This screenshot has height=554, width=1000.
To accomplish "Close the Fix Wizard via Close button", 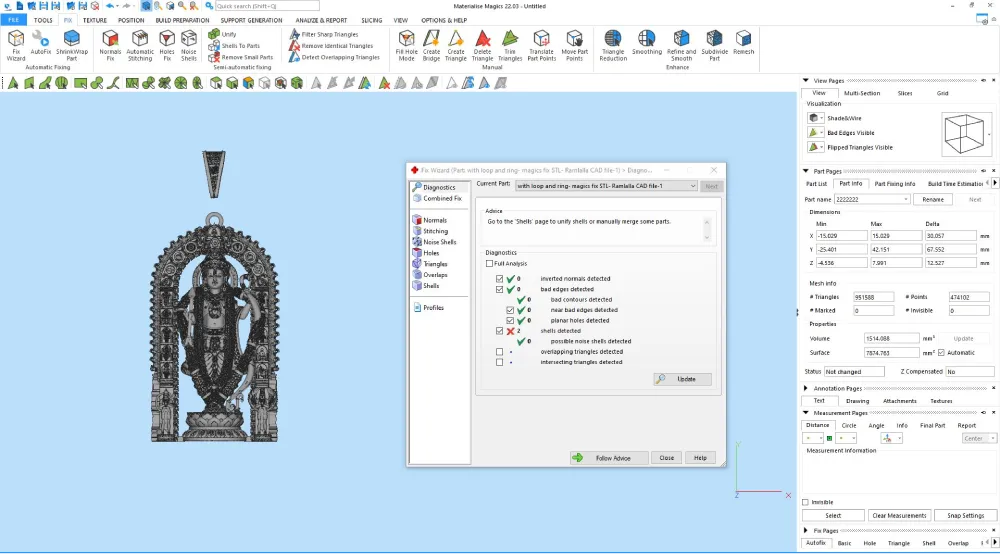I will pyautogui.click(x=666, y=458).
